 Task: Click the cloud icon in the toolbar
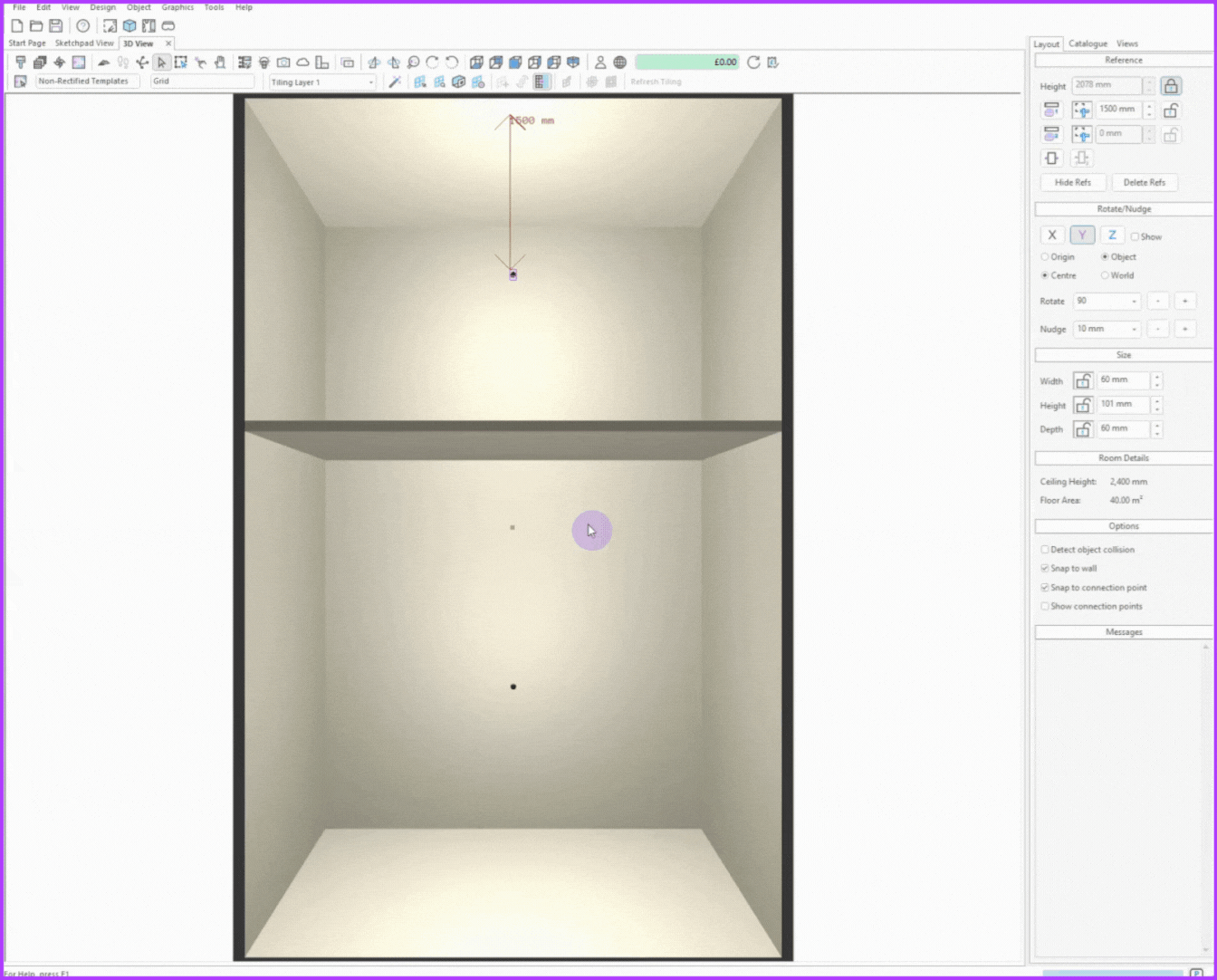pos(302,62)
